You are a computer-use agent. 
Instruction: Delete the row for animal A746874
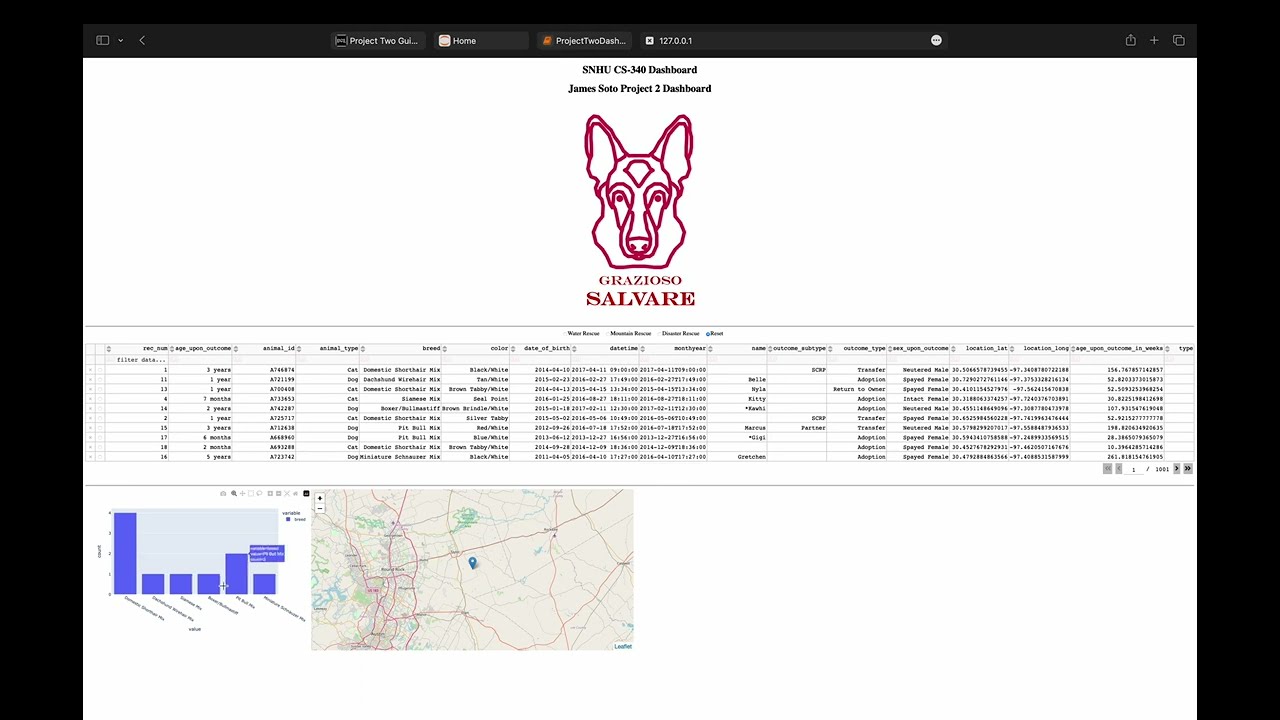90,370
